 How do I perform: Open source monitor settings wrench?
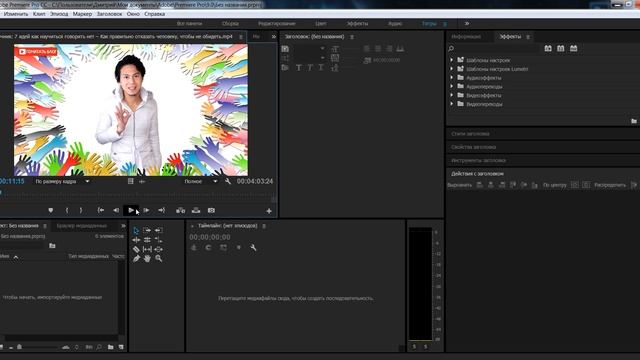pyautogui.click(x=228, y=181)
